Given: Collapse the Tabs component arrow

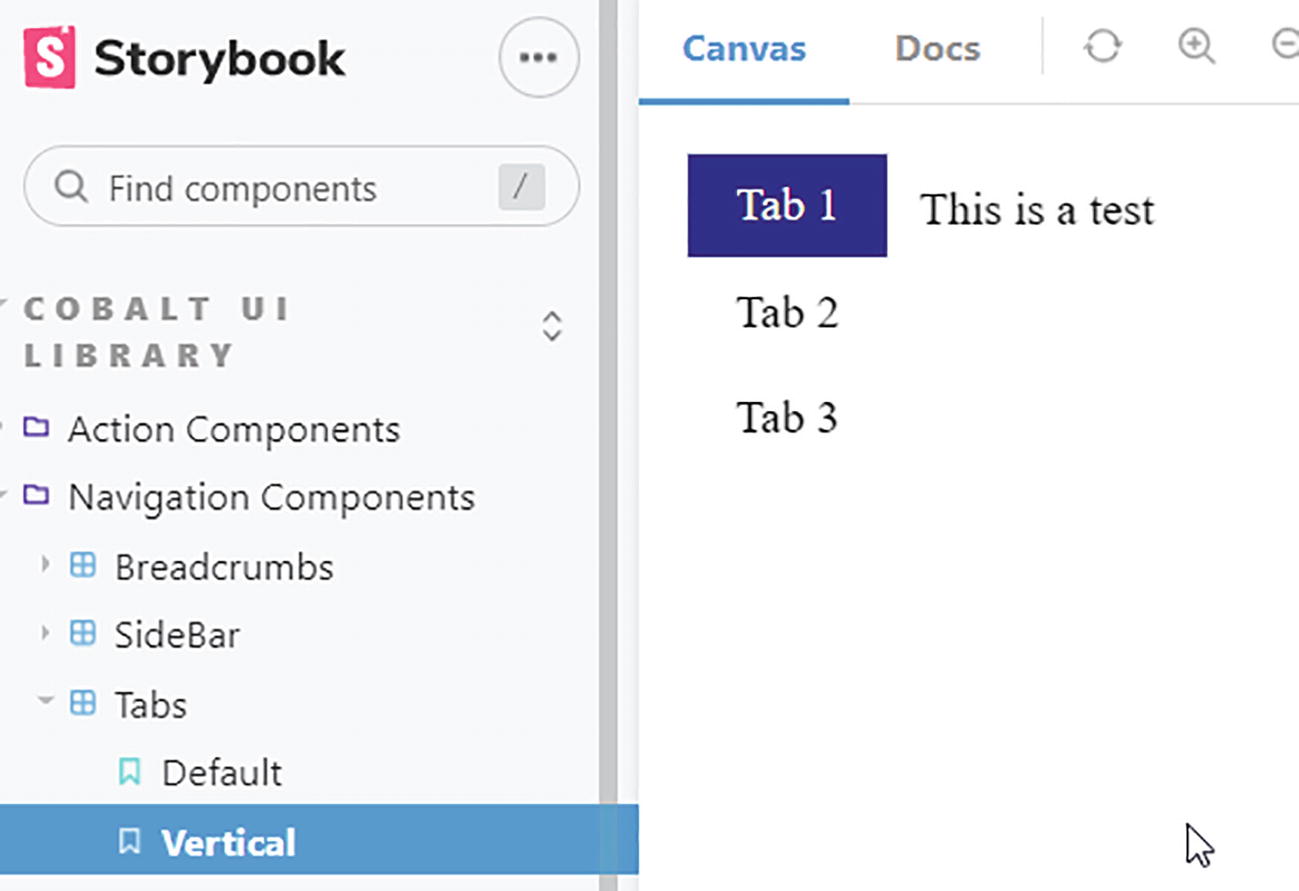Looking at the screenshot, I should pos(45,701).
